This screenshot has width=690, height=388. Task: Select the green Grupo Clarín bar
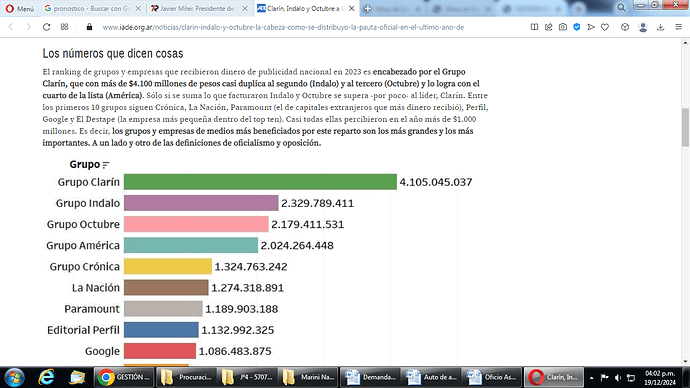coord(260,182)
